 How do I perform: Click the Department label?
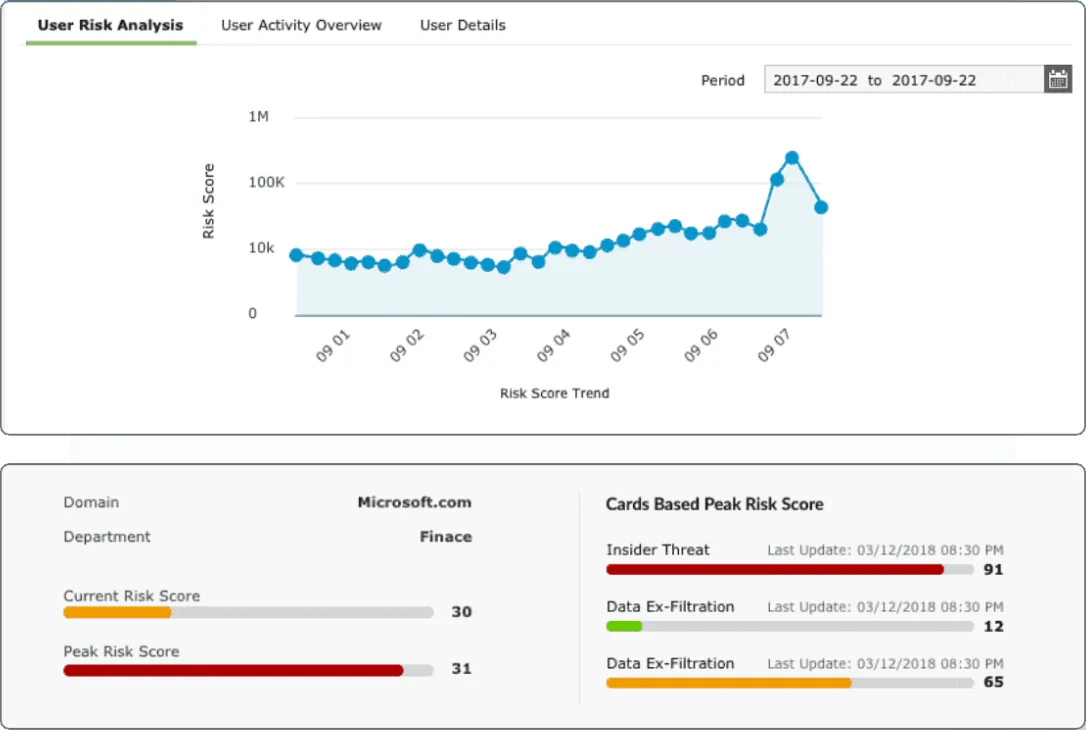point(107,537)
